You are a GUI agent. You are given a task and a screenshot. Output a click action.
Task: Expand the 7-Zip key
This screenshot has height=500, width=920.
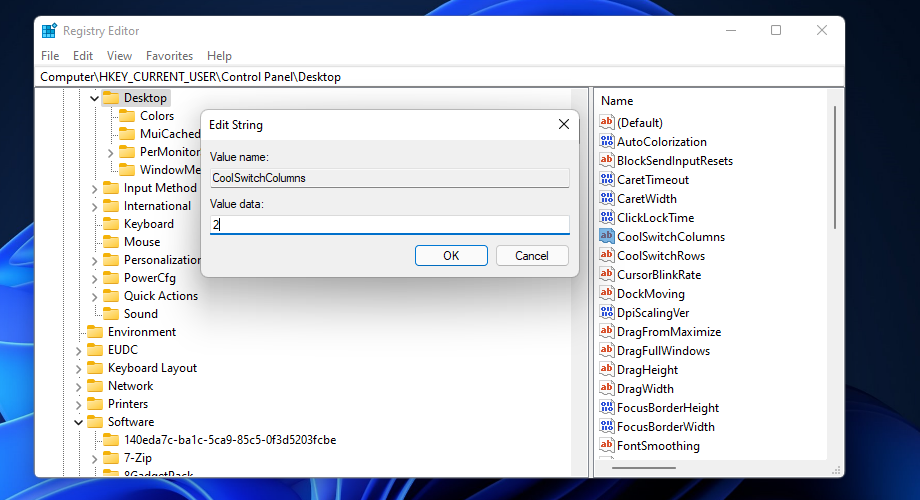[x=94, y=458]
